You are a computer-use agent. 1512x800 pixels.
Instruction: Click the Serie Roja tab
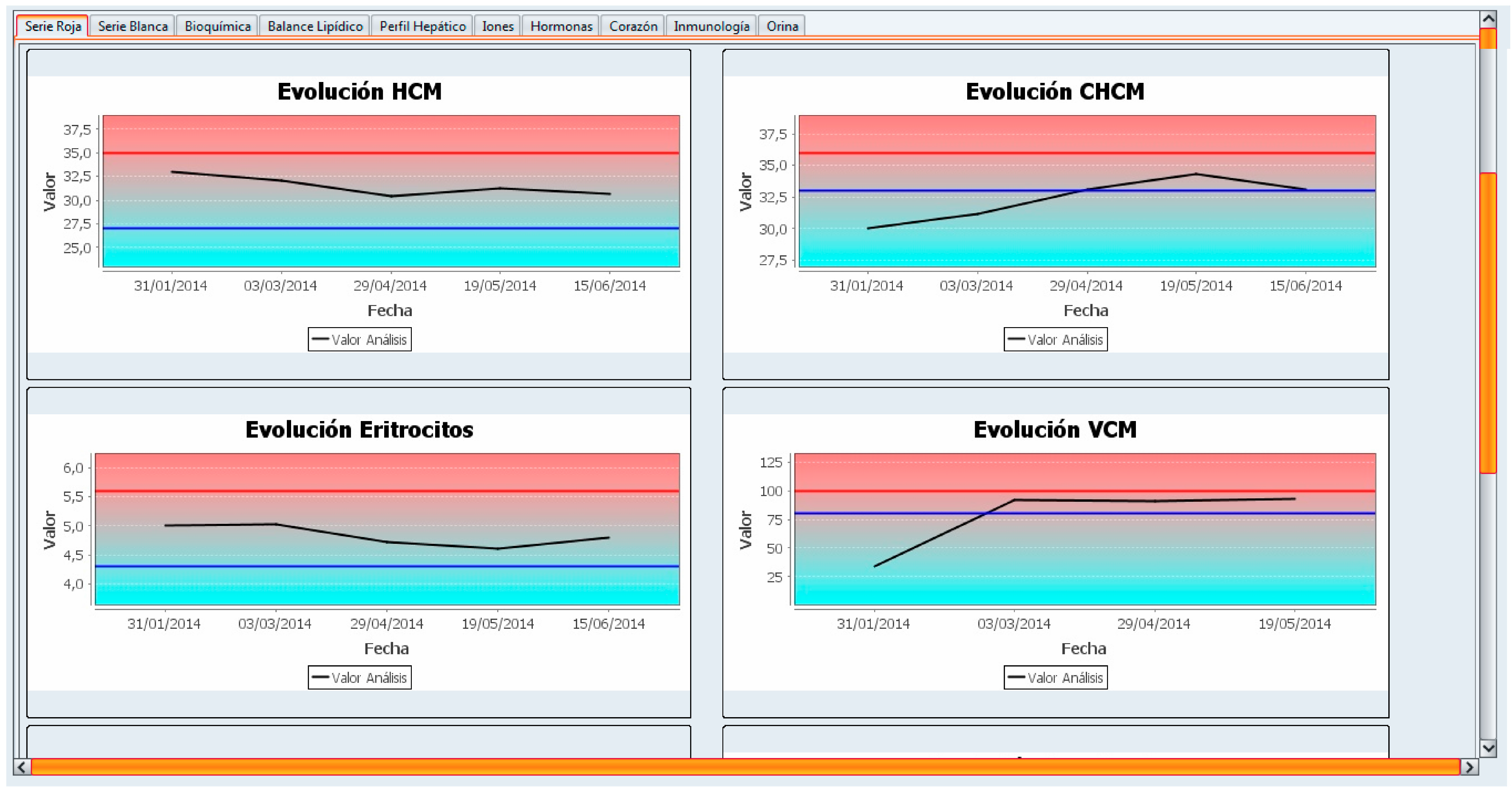pos(53,26)
